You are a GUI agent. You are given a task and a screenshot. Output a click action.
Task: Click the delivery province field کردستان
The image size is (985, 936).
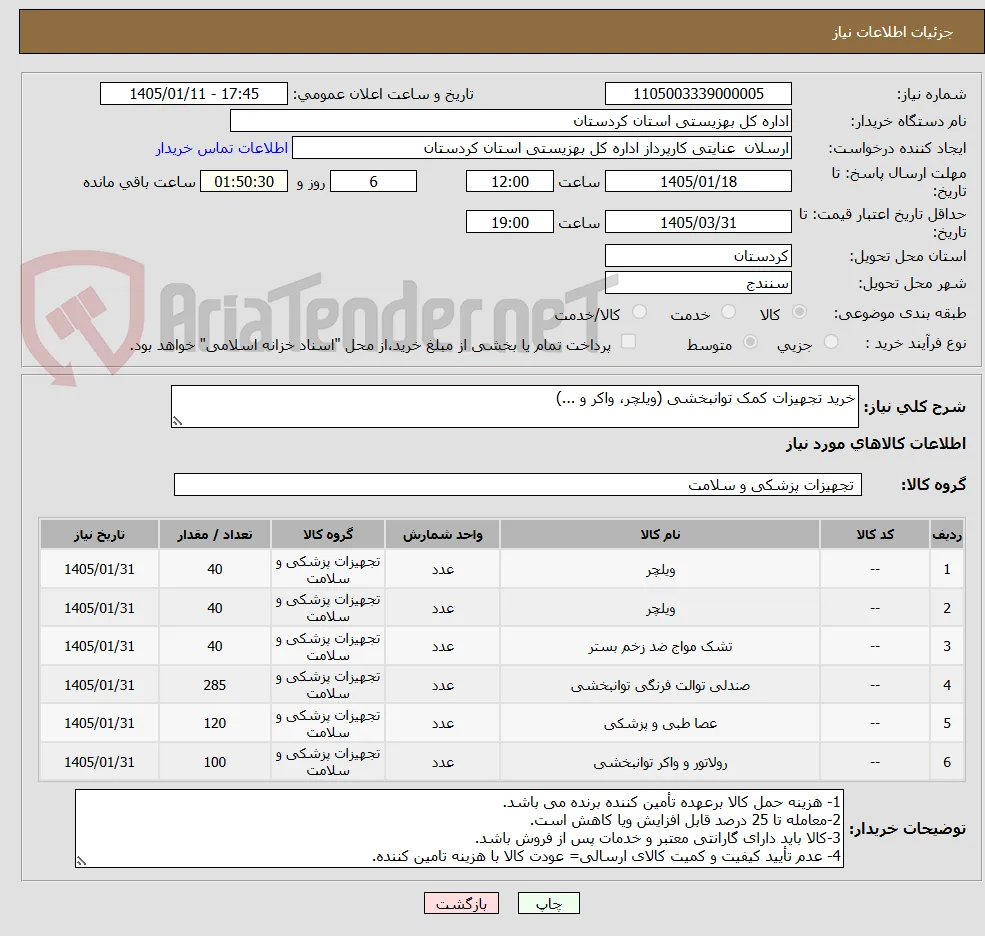[698, 256]
